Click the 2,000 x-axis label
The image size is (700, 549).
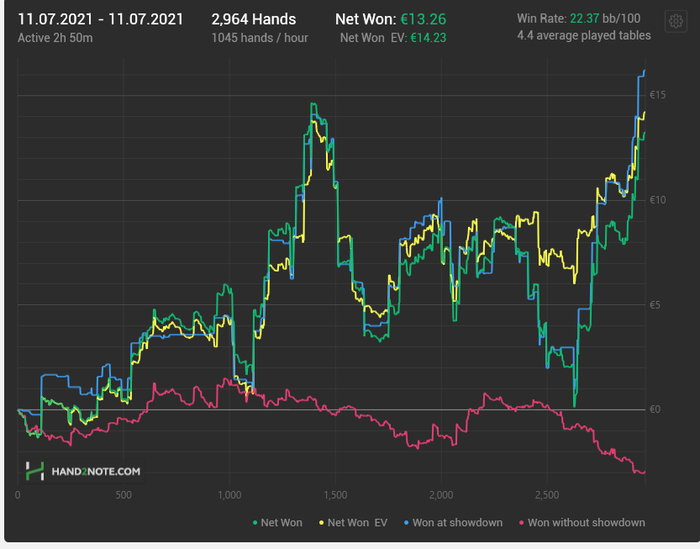click(441, 495)
